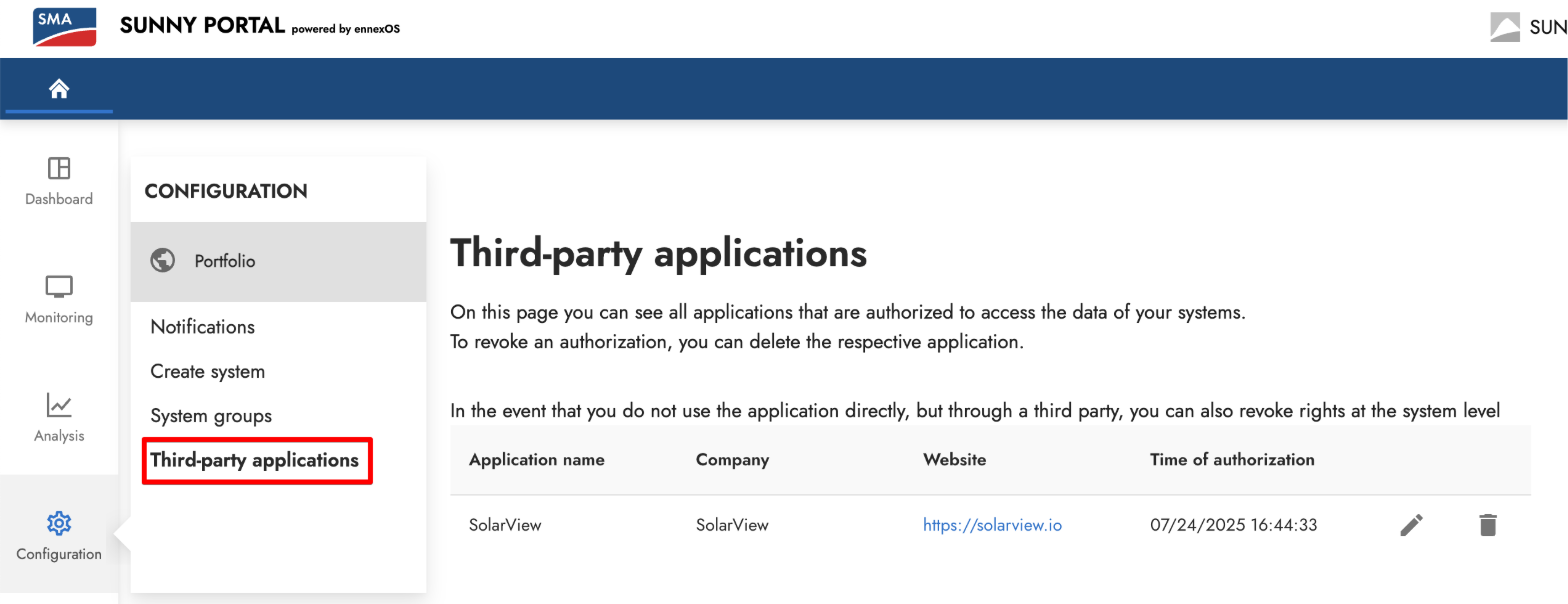Click the SMA logo
The image size is (1568, 604).
pos(65,27)
